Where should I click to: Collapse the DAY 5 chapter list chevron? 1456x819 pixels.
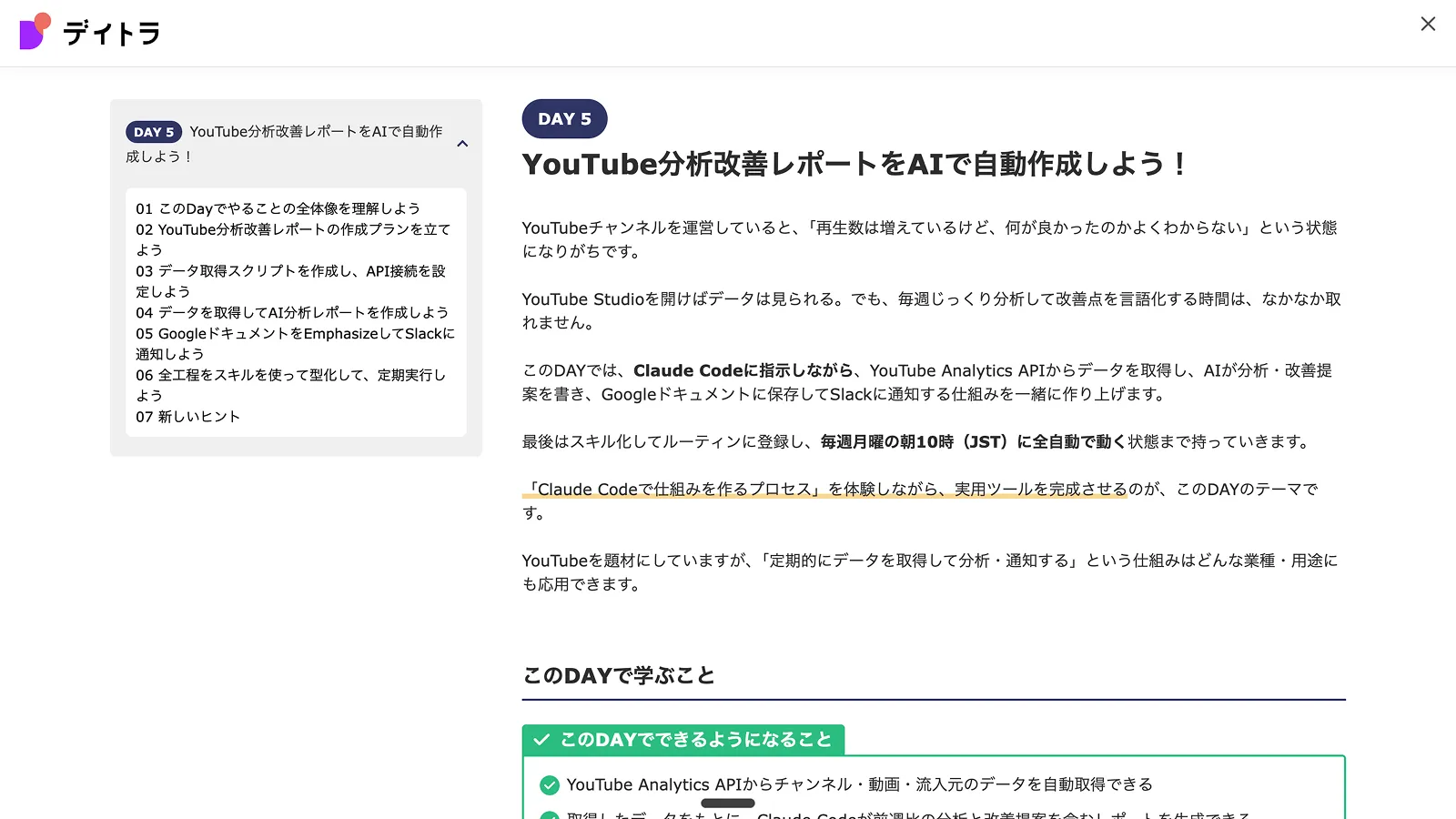click(x=462, y=144)
